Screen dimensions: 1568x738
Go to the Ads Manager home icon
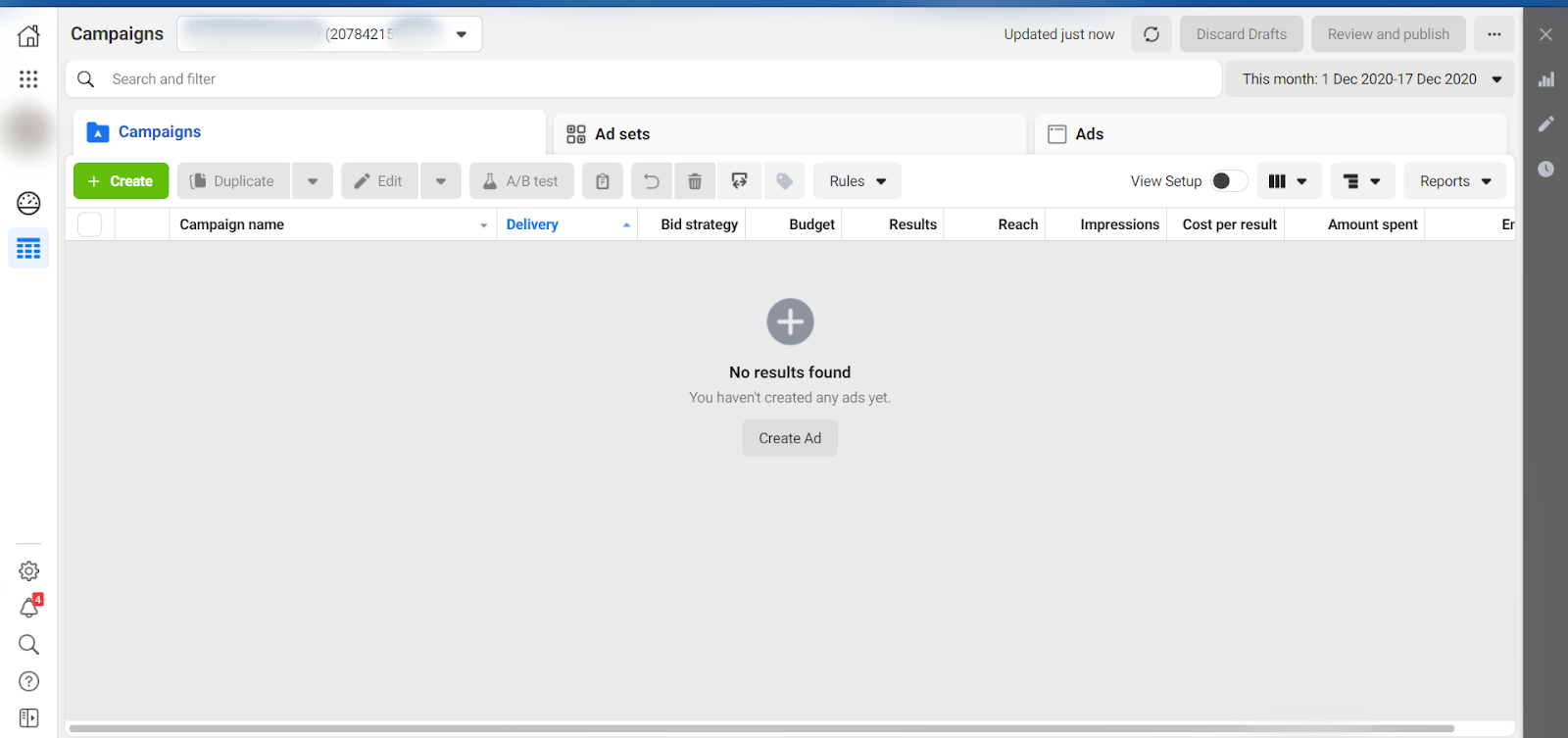point(28,36)
